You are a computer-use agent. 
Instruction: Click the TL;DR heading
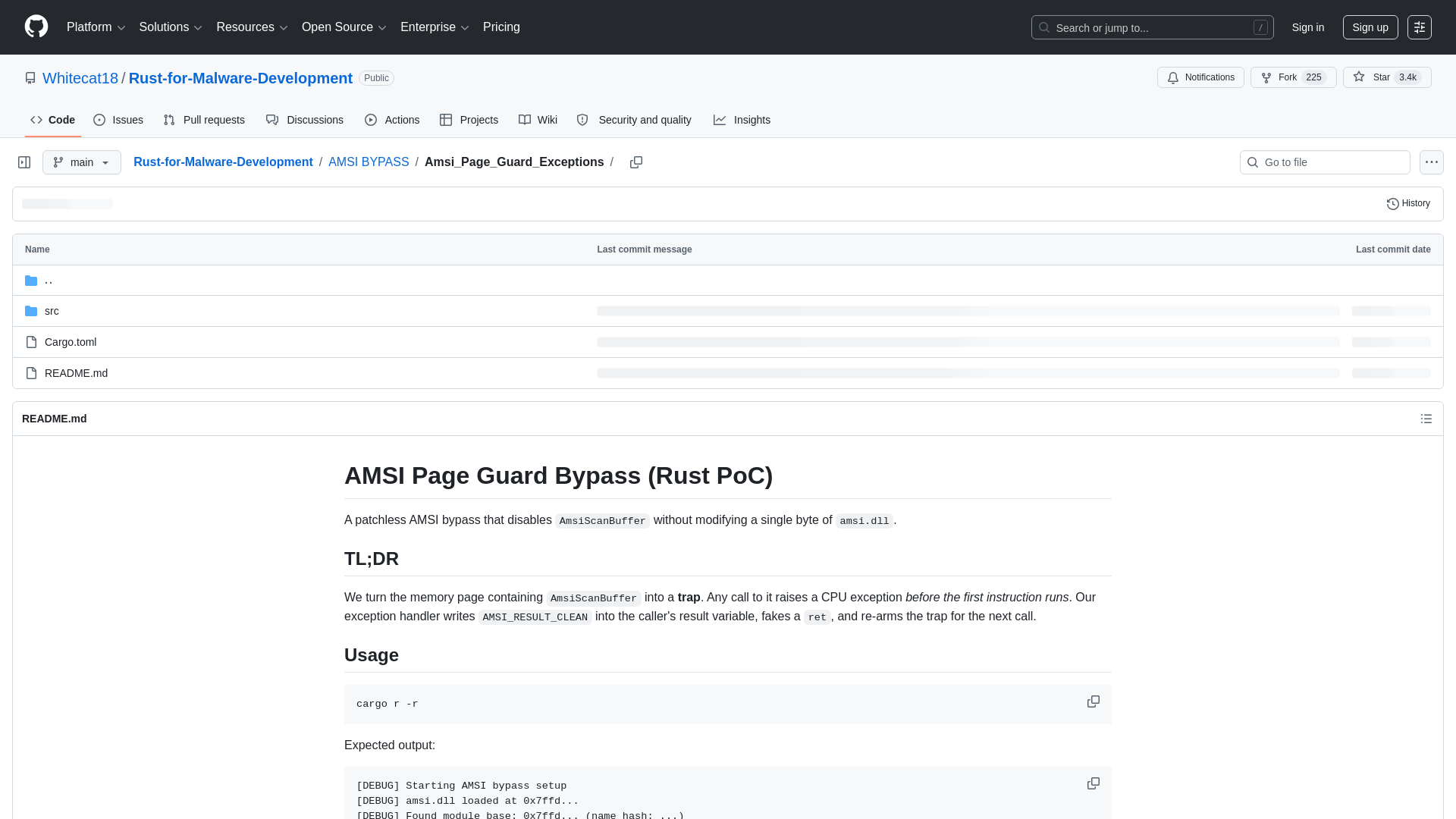tap(372, 559)
